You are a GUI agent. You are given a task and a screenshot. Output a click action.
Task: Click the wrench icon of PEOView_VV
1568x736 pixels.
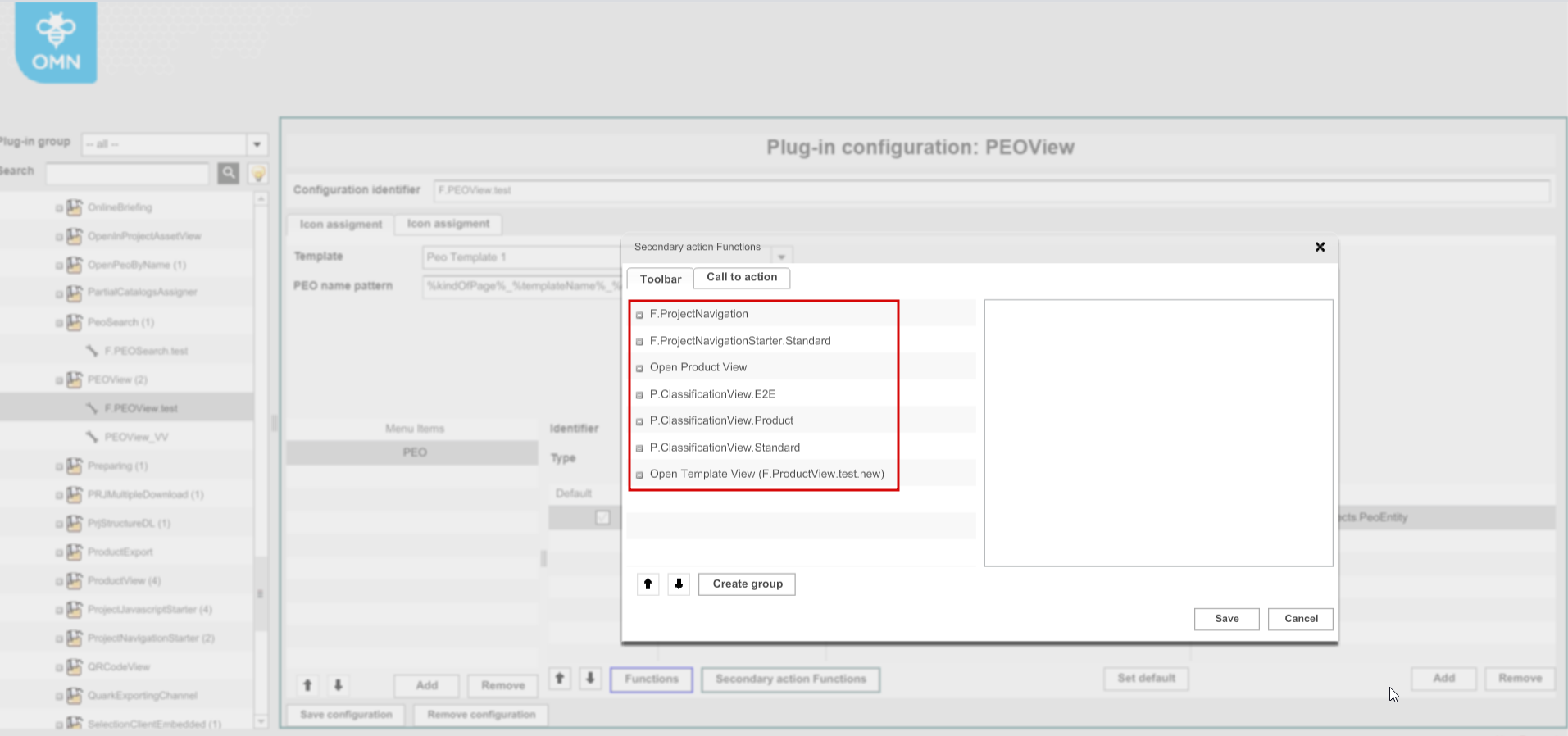92,437
